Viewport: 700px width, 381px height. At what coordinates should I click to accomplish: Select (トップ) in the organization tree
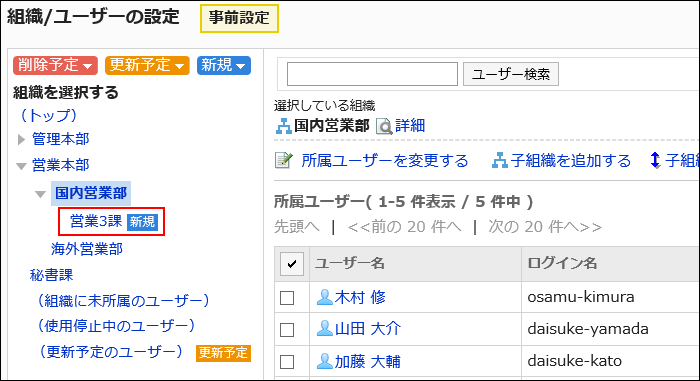click(x=49, y=115)
